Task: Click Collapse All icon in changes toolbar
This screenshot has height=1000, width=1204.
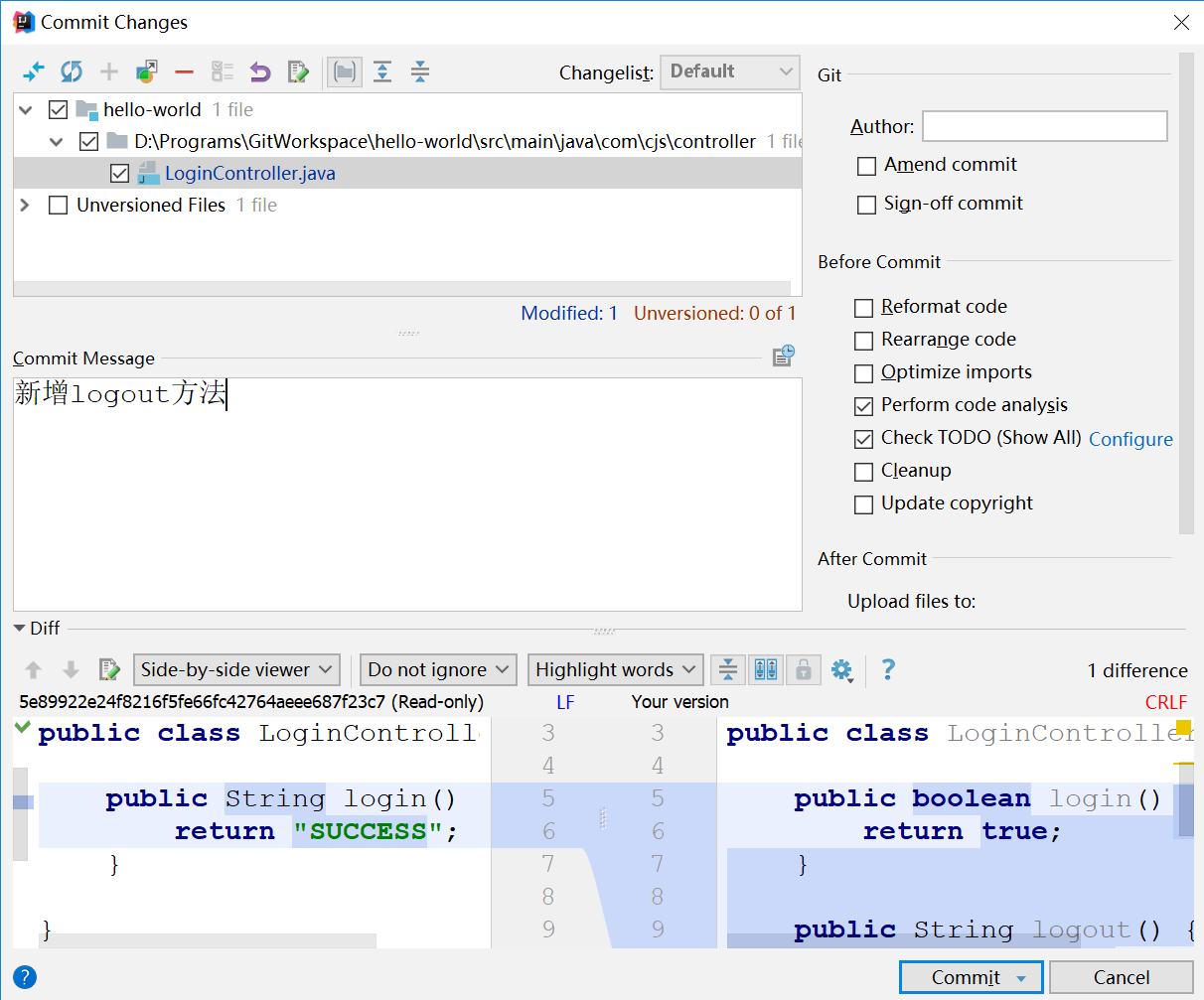Action: coord(420,71)
